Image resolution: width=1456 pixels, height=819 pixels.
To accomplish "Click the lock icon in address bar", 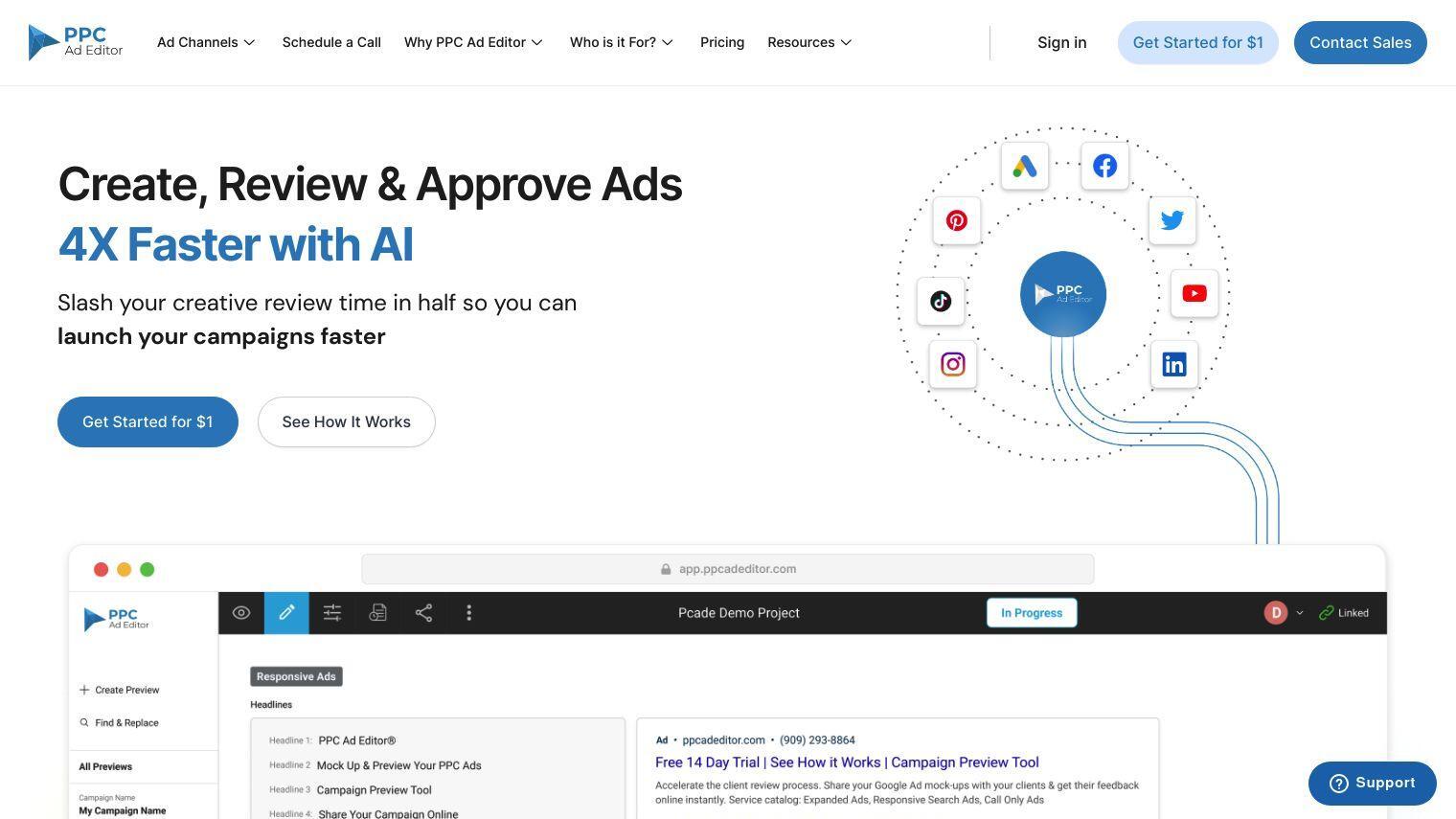I will pyautogui.click(x=666, y=569).
